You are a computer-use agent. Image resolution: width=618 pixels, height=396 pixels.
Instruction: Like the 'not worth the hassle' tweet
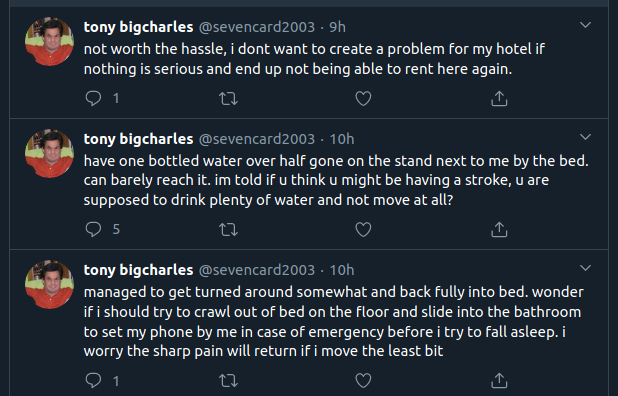click(x=363, y=98)
